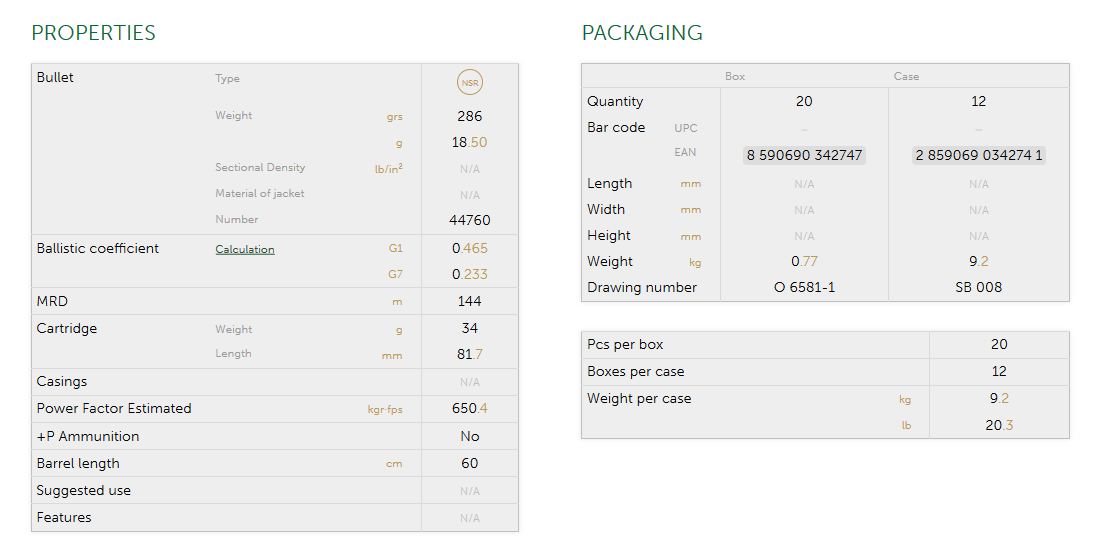Click the Barrel length row label
Image resolution: width=1098 pixels, height=553 pixels.
(78, 463)
